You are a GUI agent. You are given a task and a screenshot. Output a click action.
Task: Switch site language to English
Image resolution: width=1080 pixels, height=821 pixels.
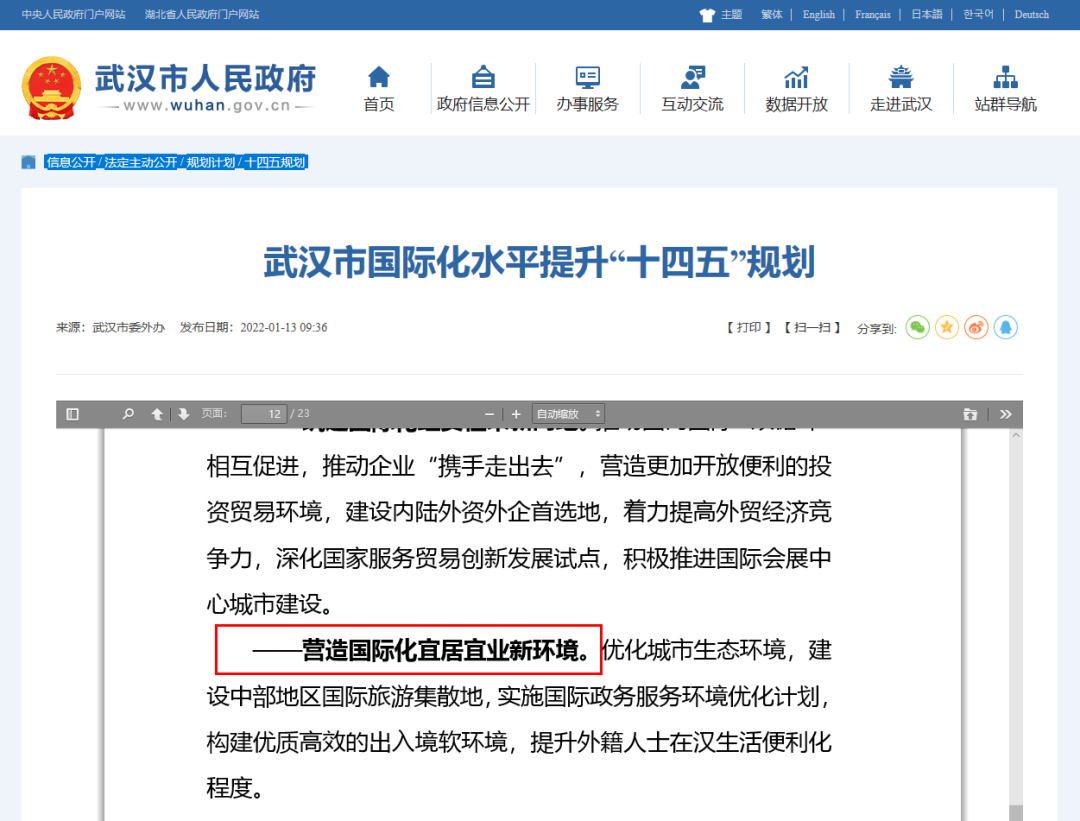pyautogui.click(x=818, y=14)
